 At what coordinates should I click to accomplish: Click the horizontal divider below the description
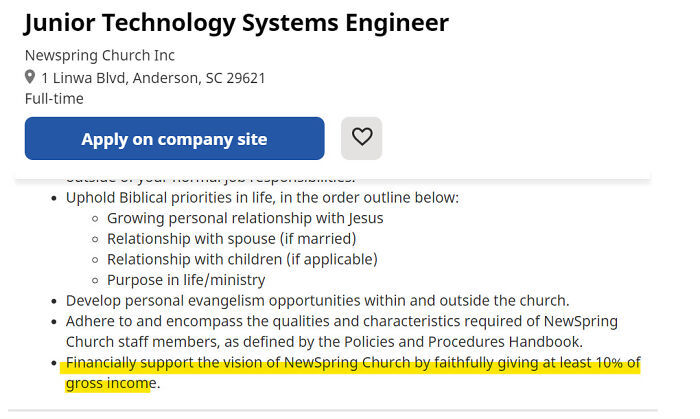tap(333, 410)
